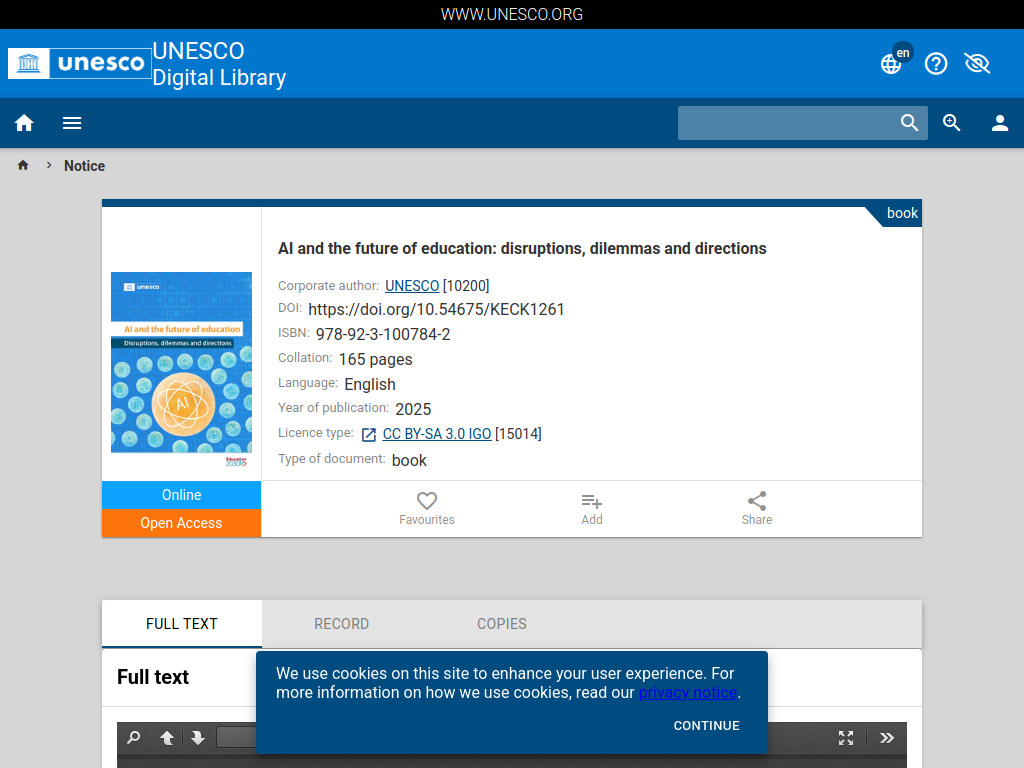Select the COPIES tab

[501, 623]
